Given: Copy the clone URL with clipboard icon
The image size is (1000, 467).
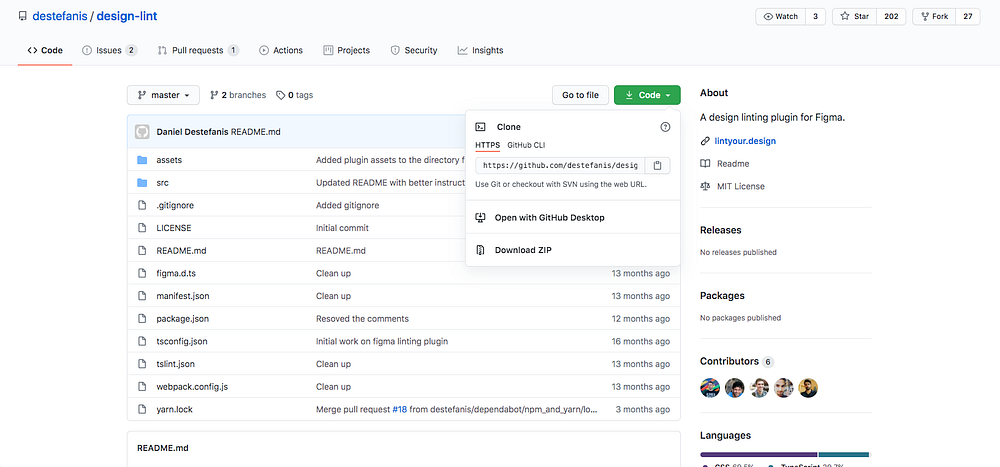Looking at the screenshot, I should 658,166.
